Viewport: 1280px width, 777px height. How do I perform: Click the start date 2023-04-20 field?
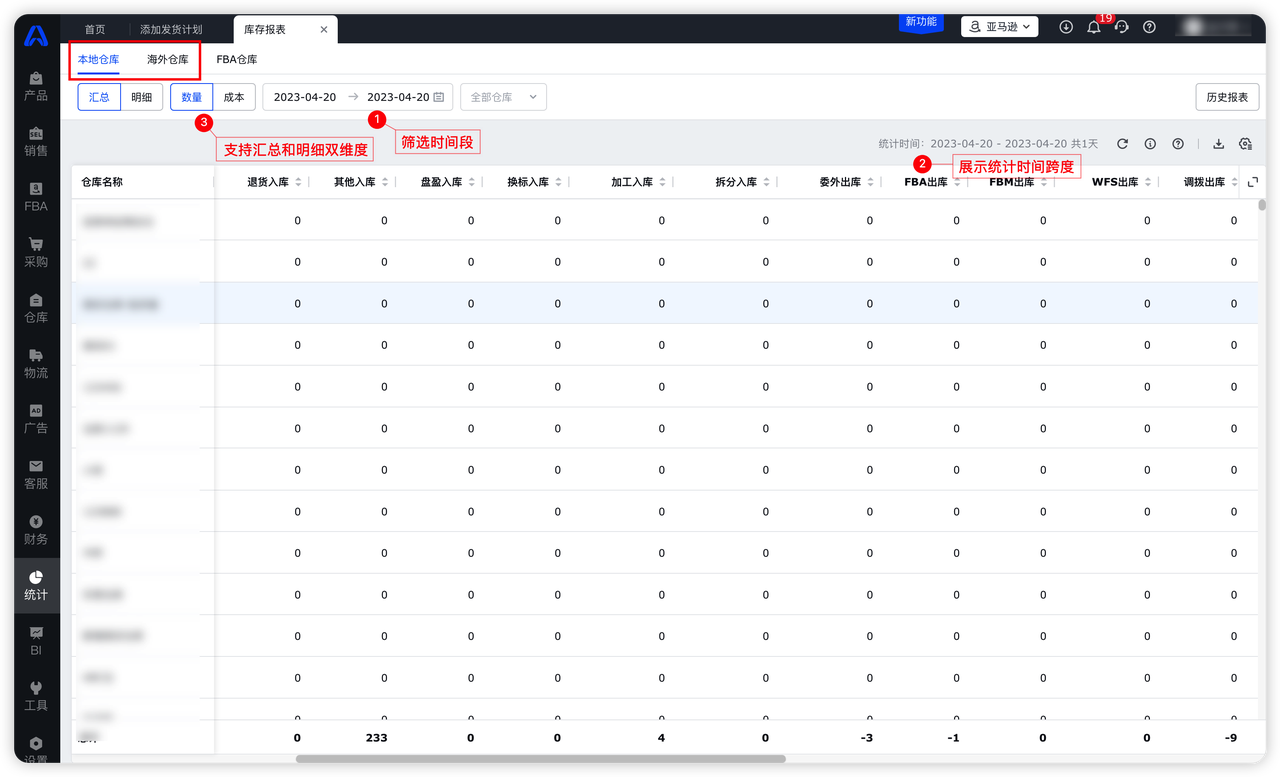click(x=305, y=97)
